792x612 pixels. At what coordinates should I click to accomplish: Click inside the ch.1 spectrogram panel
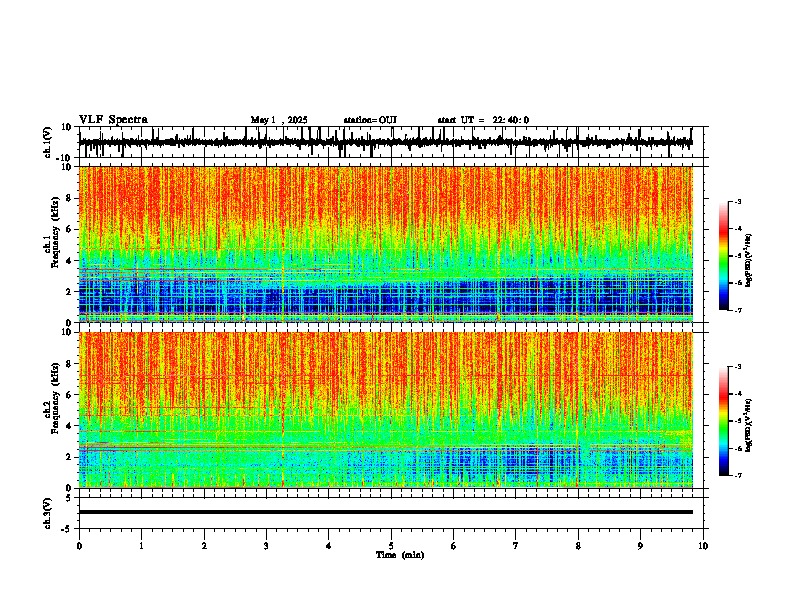pos(386,244)
